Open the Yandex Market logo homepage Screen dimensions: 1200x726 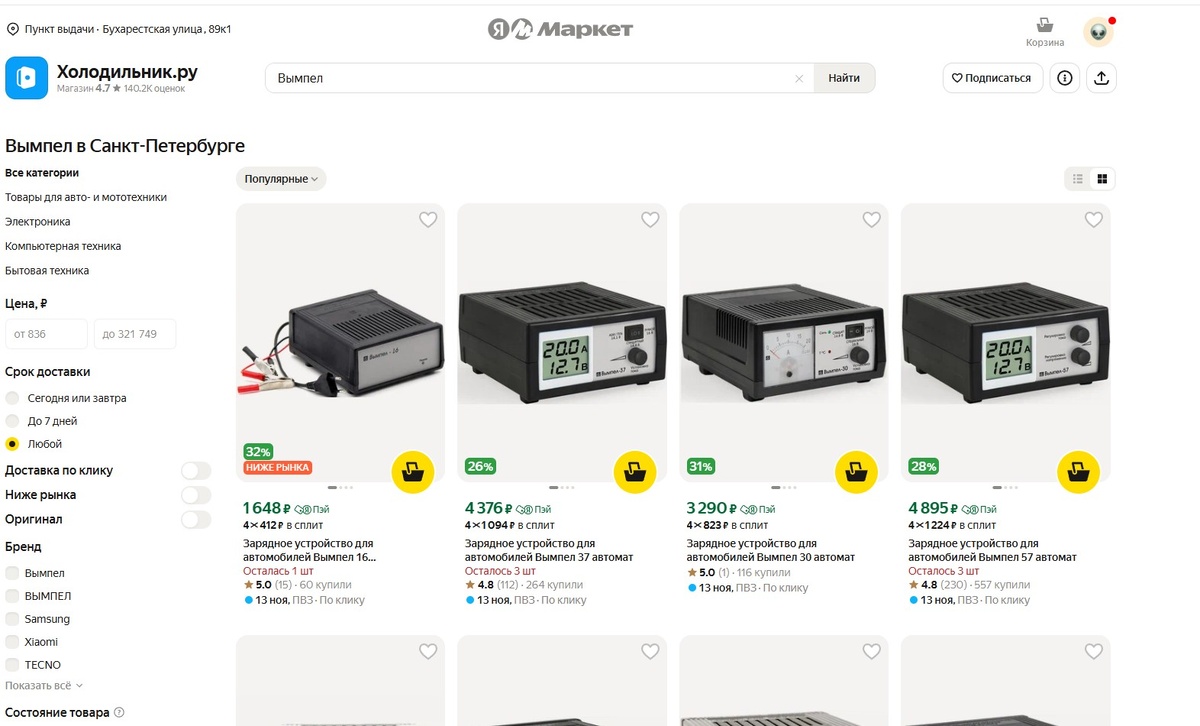click(x=560, y=29)
